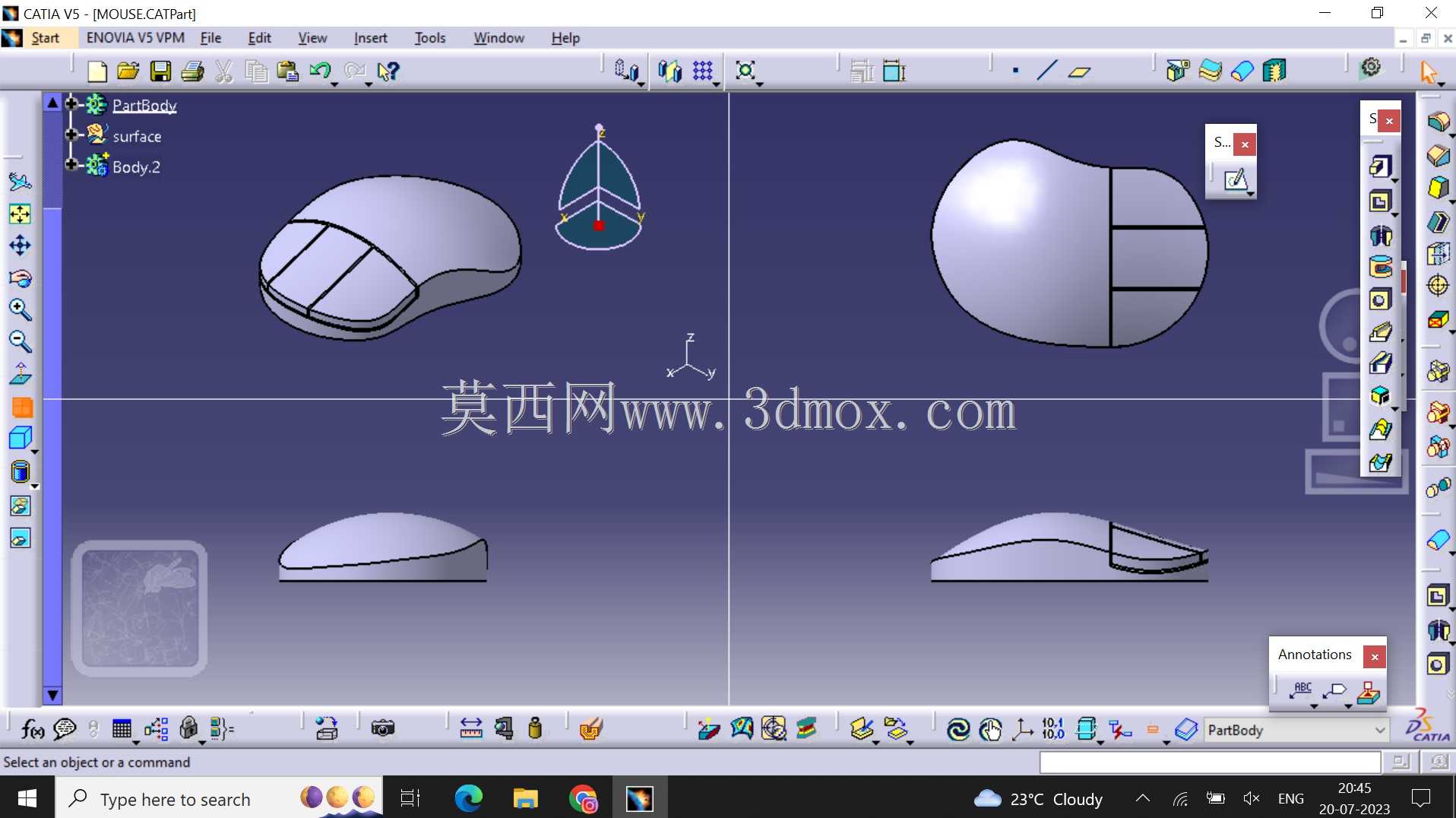
Task: Select the Plane creation tool
Action: click(1079, 71)
